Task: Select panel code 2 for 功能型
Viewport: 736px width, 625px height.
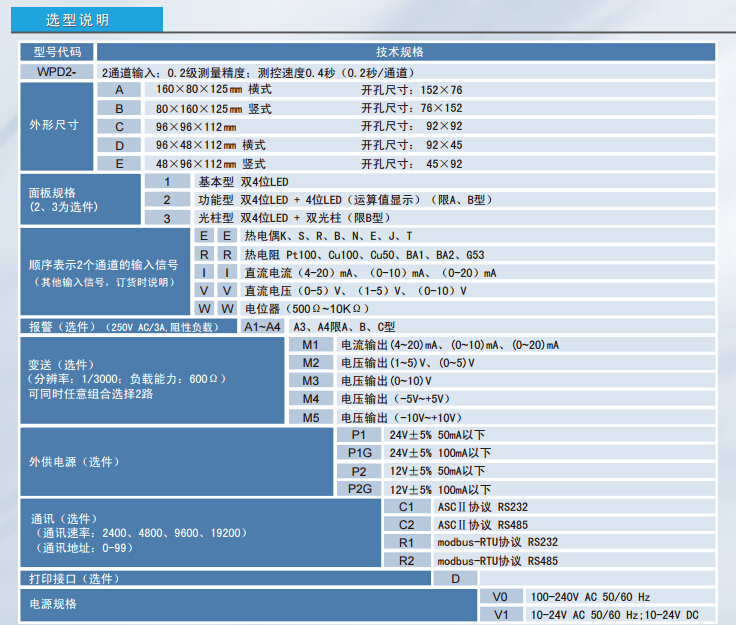Action: point(167,199)
